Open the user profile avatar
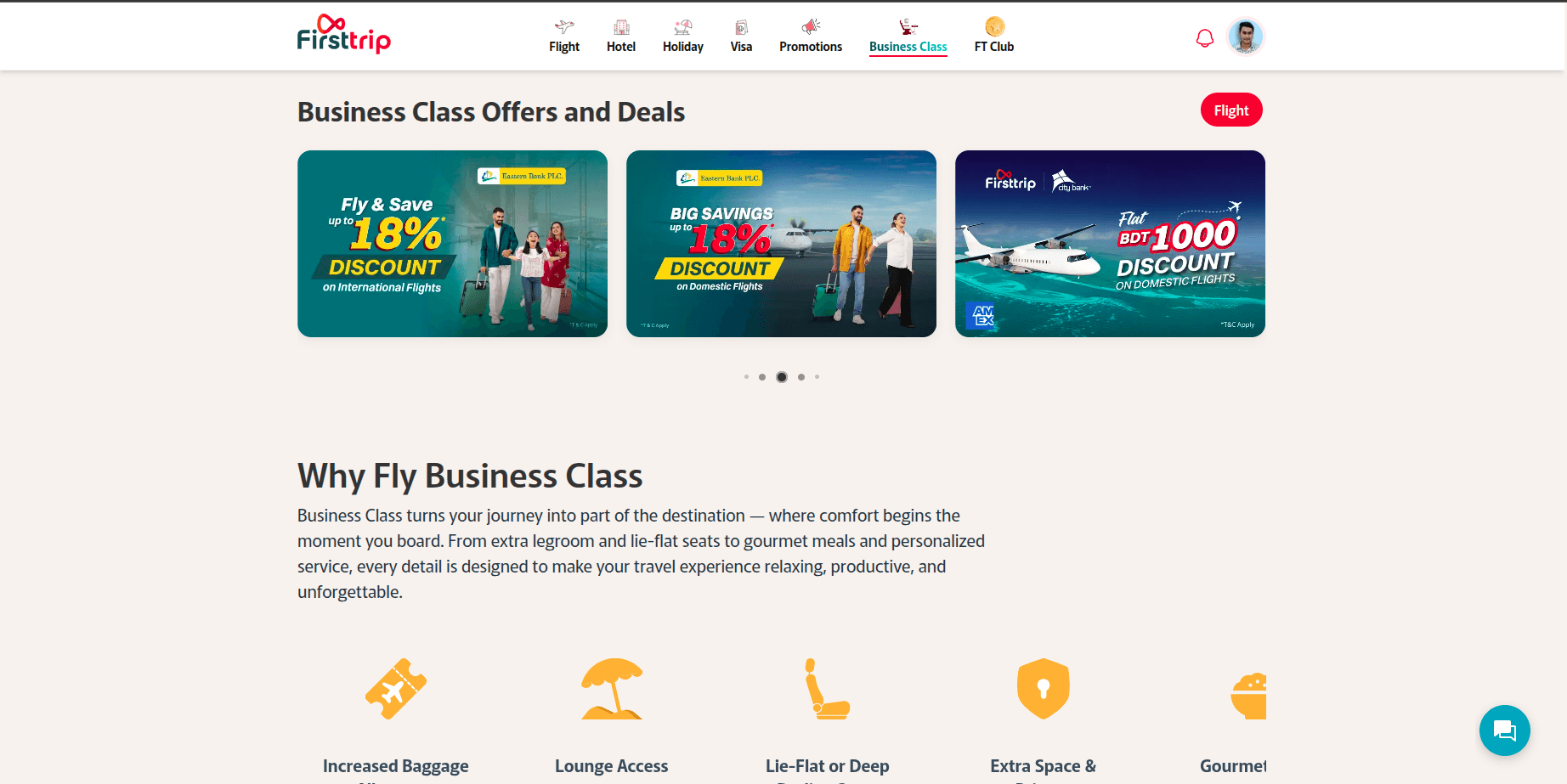The image size is (1567, 784). tap(1246, 37)
